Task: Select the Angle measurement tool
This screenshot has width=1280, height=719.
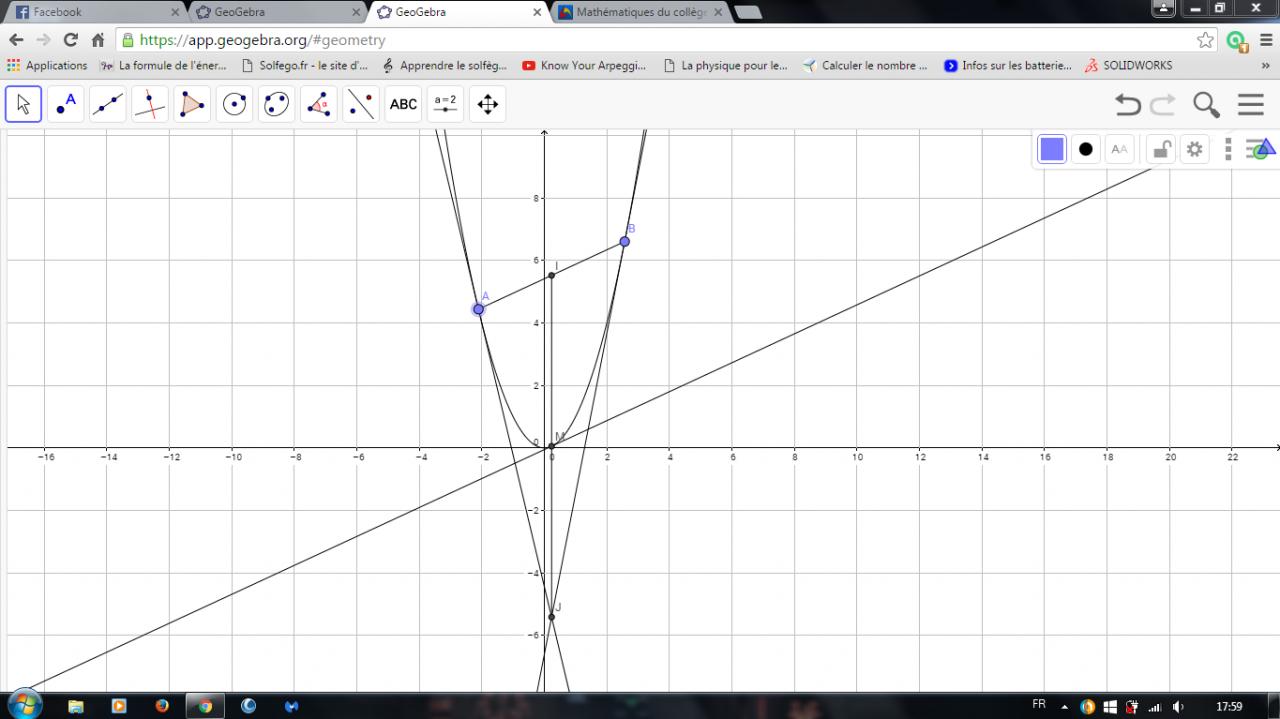Action: pos(319,104)
